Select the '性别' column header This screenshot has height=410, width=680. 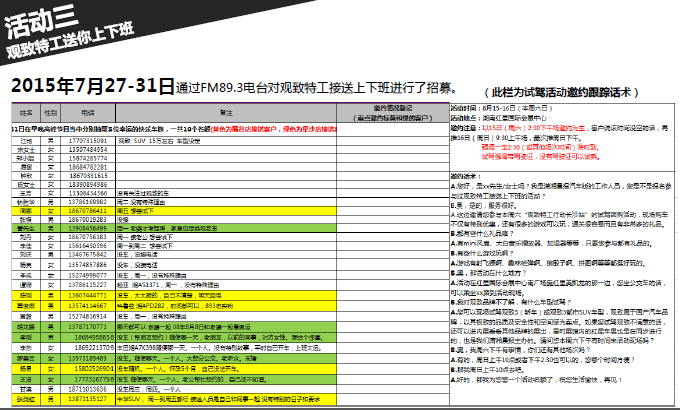(x=51, y=113)
